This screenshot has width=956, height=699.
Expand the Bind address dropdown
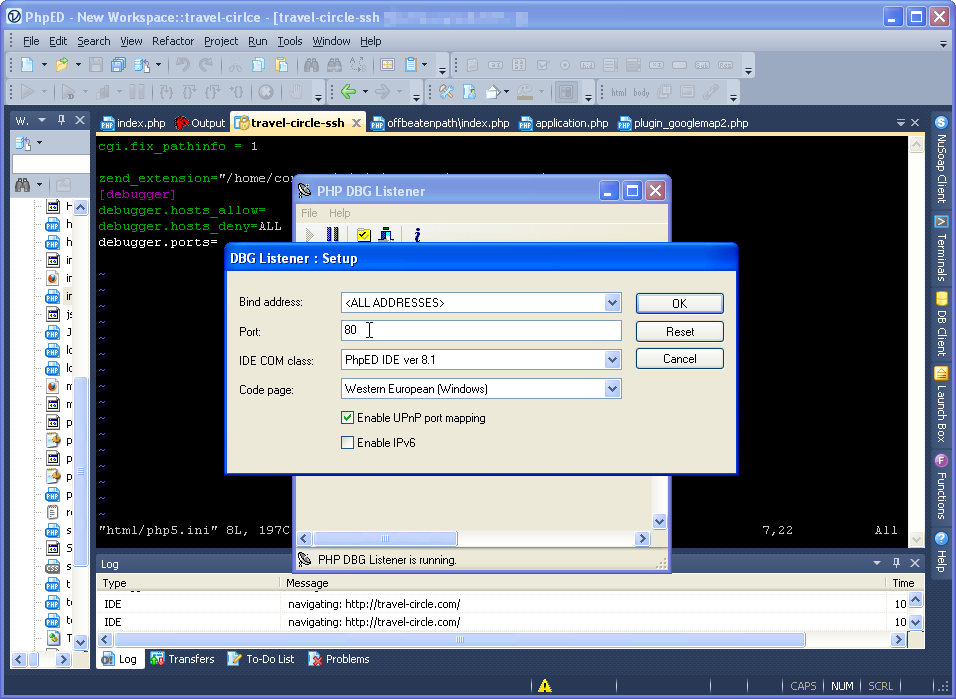[x=612, y=303]
